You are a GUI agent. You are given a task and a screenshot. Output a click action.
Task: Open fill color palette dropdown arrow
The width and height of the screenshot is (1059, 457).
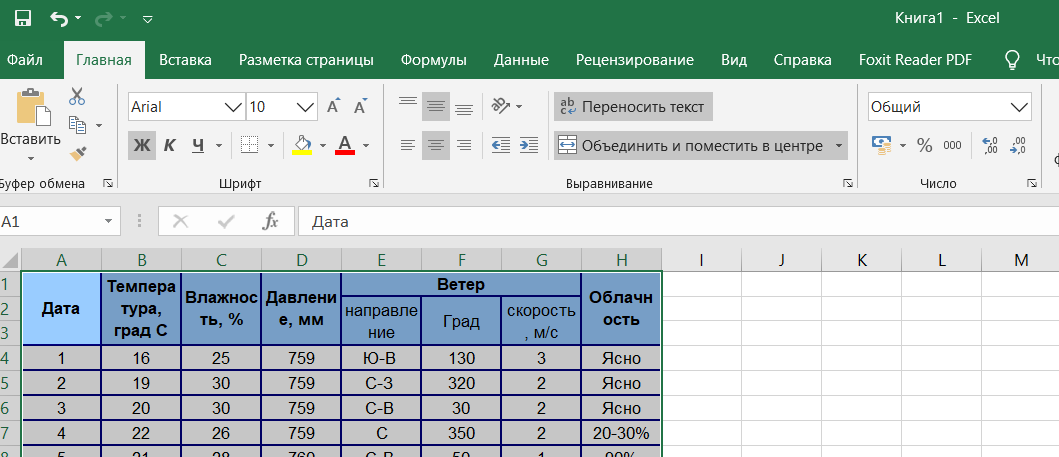pos(323,145)
